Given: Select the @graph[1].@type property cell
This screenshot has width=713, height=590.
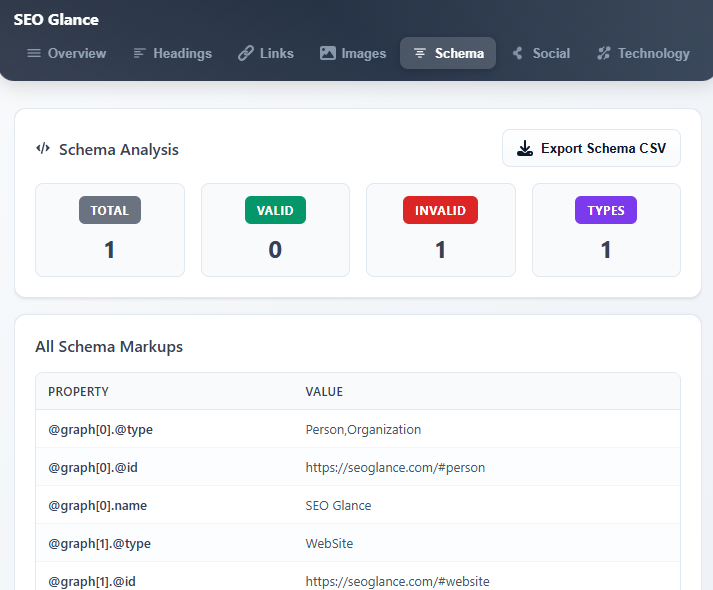Looking at the screenshot, I should (100, 544).
